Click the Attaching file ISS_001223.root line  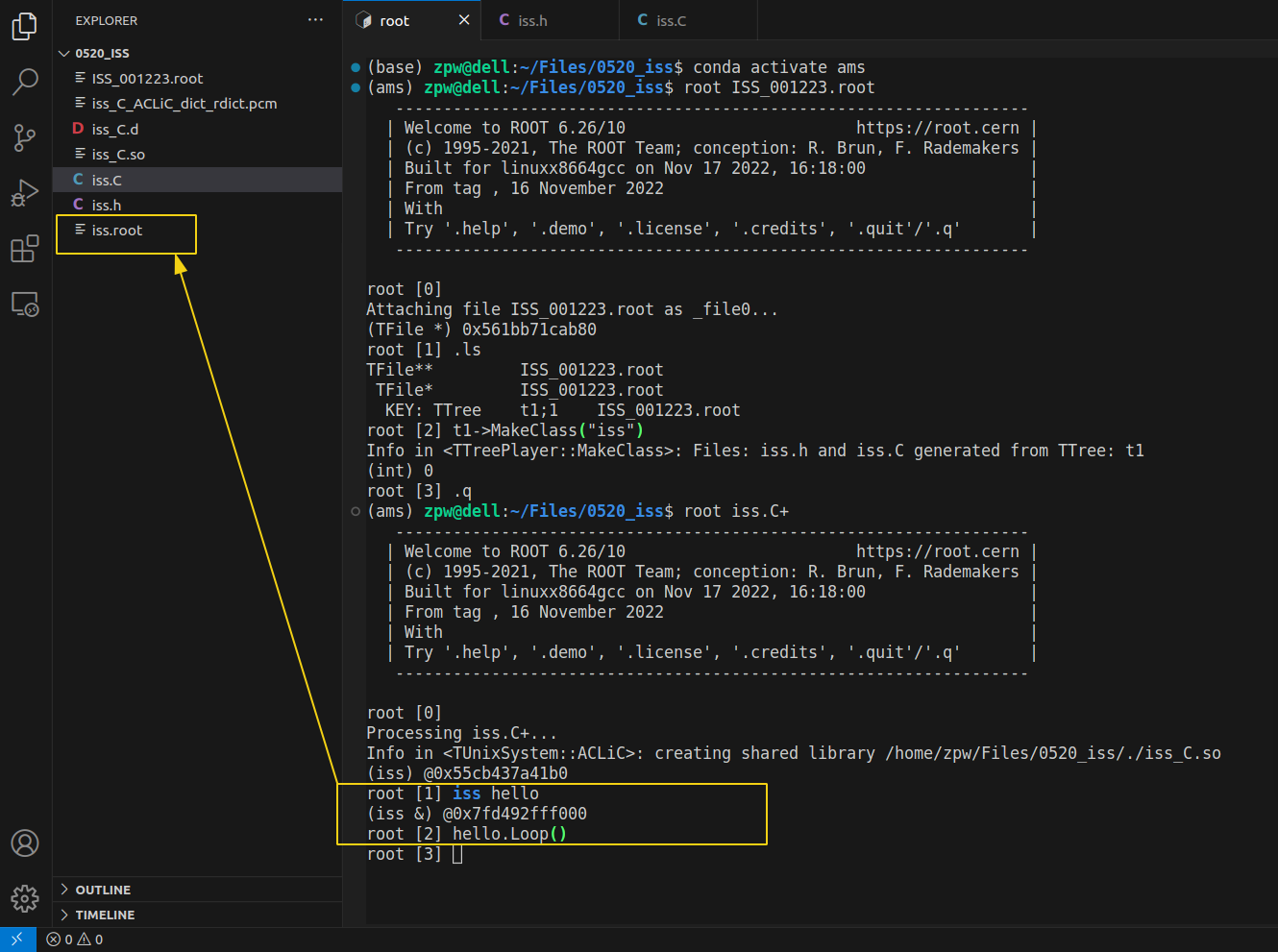point(572,309)
